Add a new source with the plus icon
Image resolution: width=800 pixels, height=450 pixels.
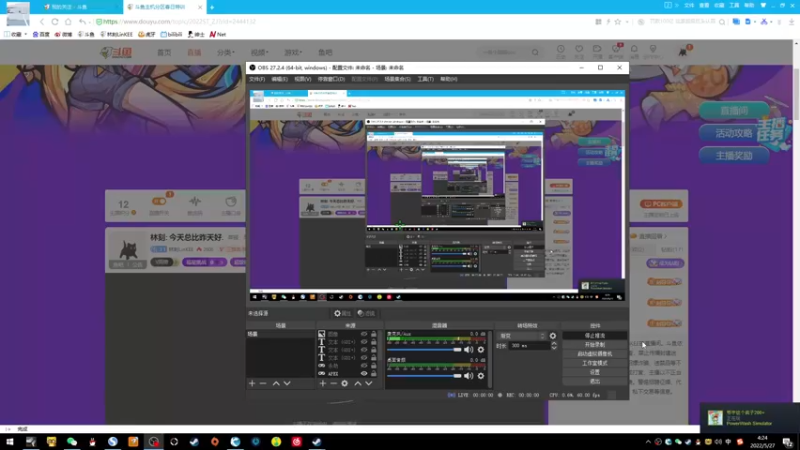(x=322, y=383)
